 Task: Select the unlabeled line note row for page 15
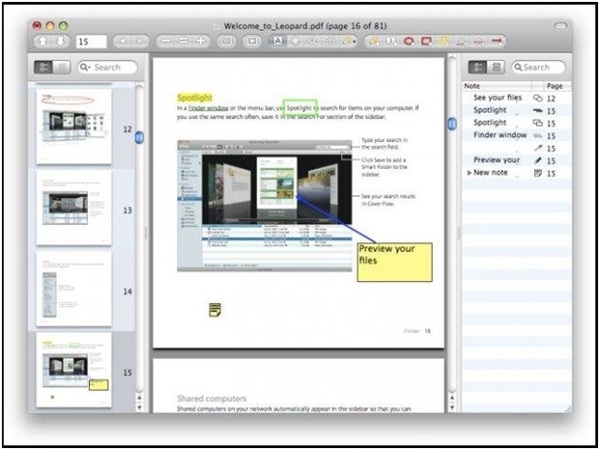[x=517, y=148]
